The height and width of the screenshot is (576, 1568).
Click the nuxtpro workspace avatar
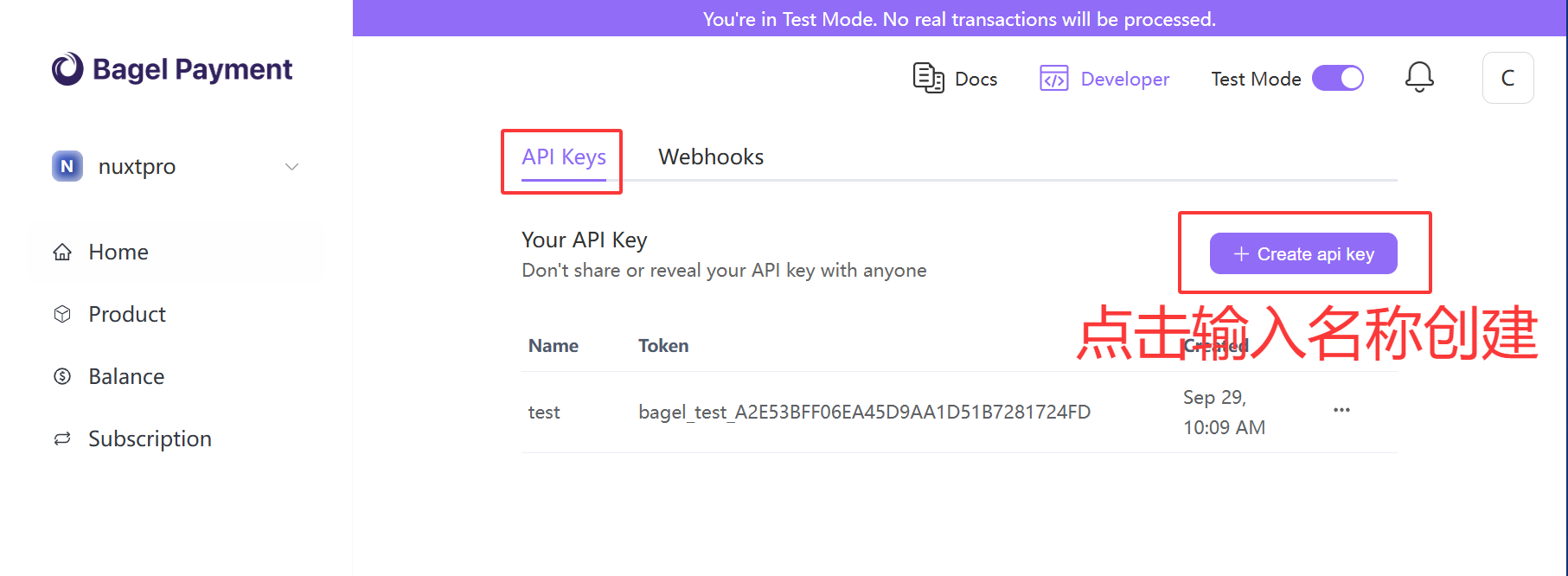67,166
